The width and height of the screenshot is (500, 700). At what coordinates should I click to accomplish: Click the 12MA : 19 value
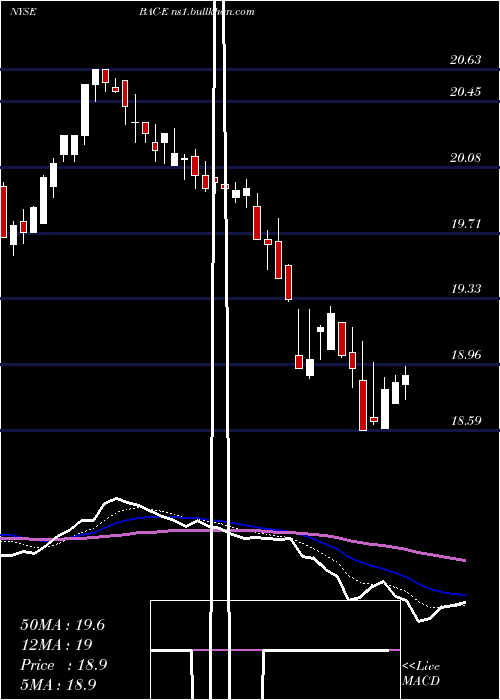[56, 645]
